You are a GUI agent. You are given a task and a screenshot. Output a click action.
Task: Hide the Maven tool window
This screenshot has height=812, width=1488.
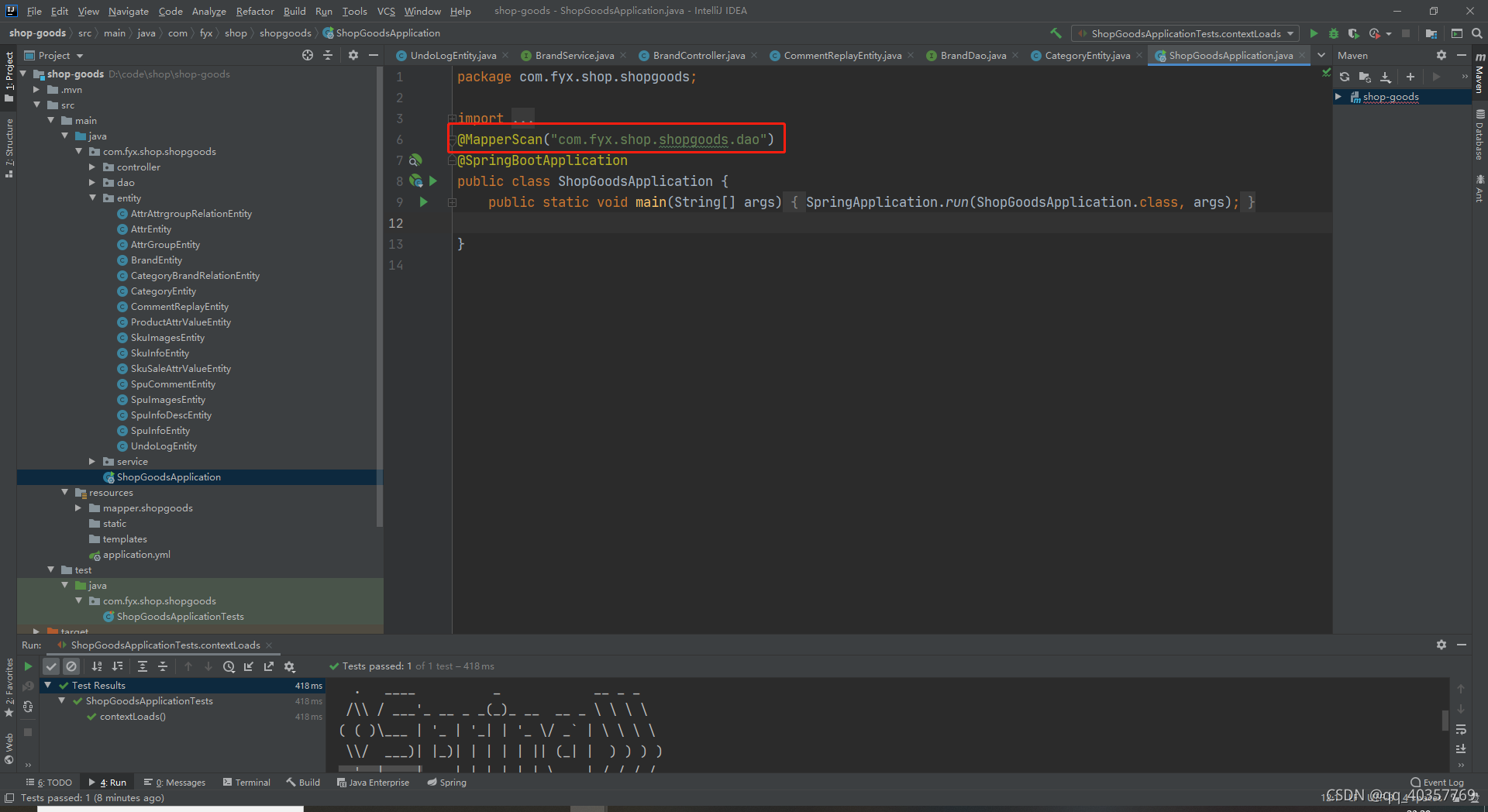(x=1462, y=55)
